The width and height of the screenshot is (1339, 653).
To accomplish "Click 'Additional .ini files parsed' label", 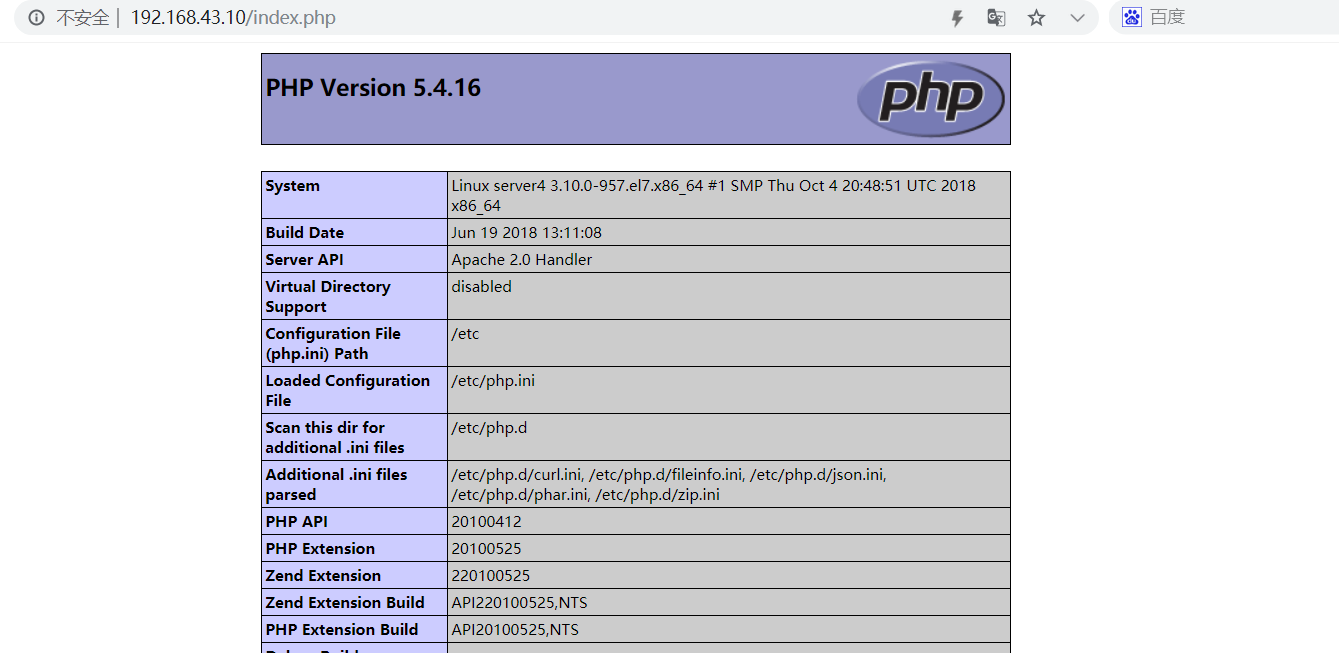I will coord(336,485).
